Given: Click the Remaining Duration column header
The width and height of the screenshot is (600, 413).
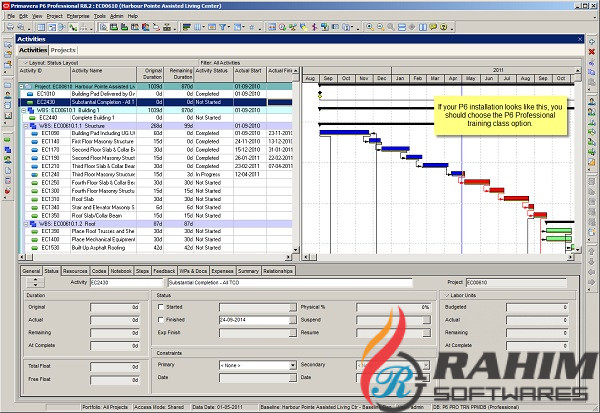Looking at the screenshot, I should click(179, 74).
